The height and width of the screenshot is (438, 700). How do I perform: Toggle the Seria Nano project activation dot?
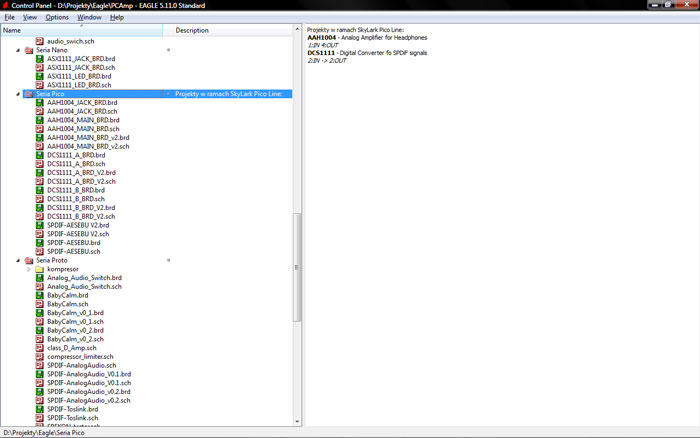click(x=168, y=50)
